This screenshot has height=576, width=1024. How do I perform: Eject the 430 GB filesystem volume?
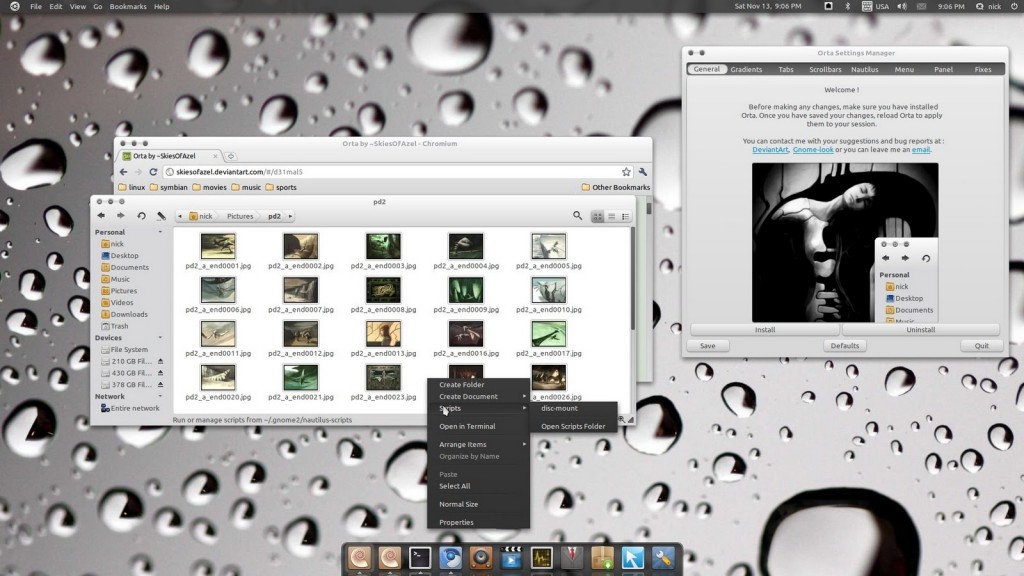pos(160,373)
